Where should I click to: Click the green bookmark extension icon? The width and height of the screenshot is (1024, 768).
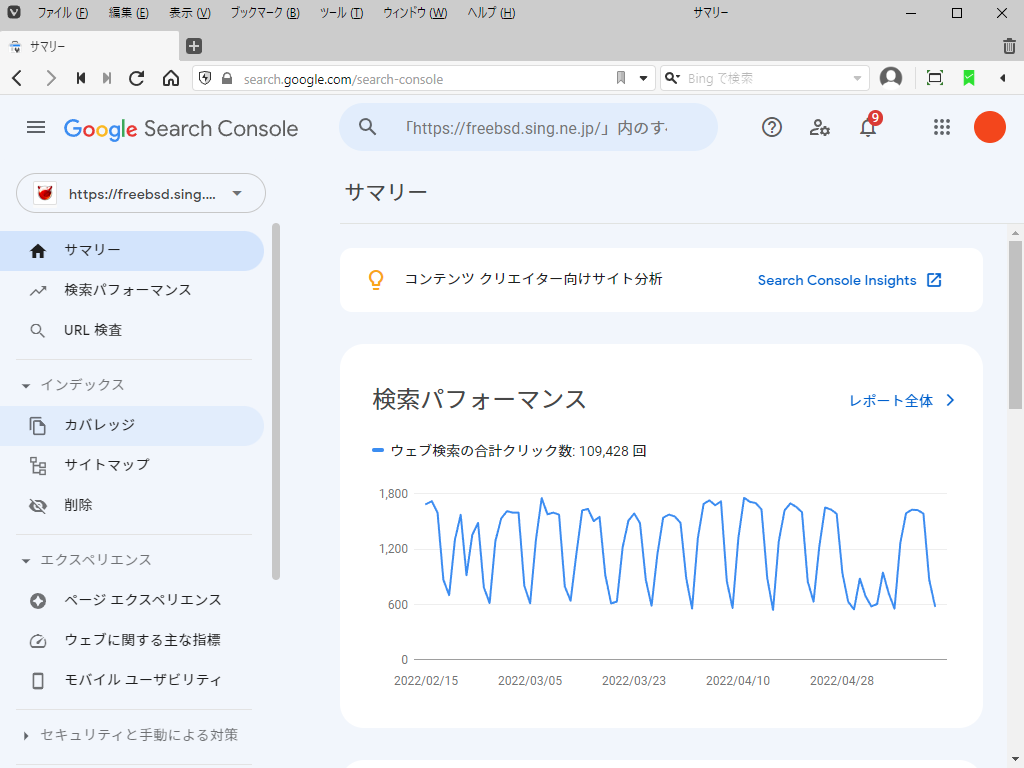pos(969,78)
